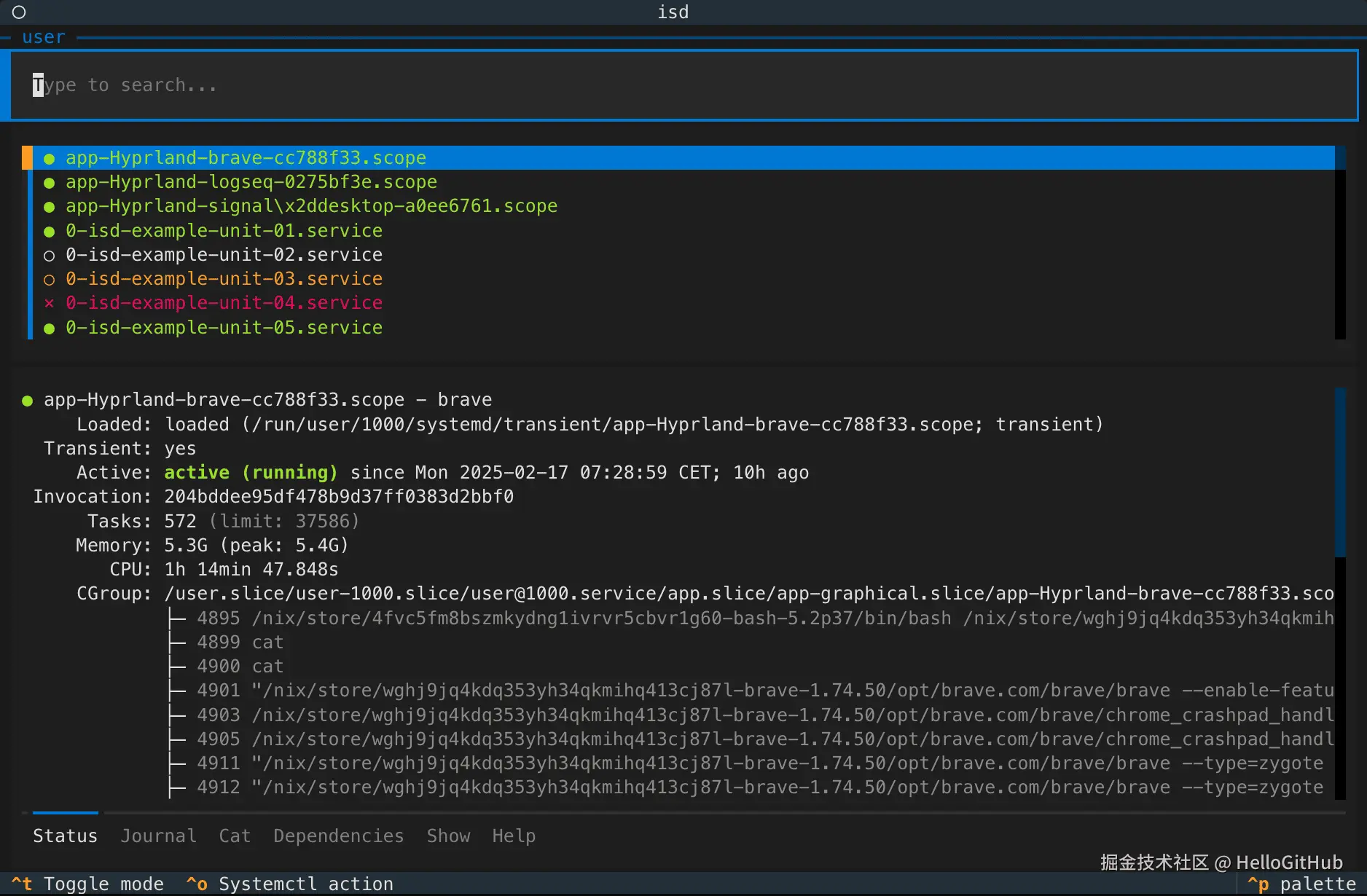Image resolution: width=1367 pixels, height=896 pixels.
Task: Click the orange circle beside 0-isd-example-unit-03.service
Action: click(x=49, y=280)
